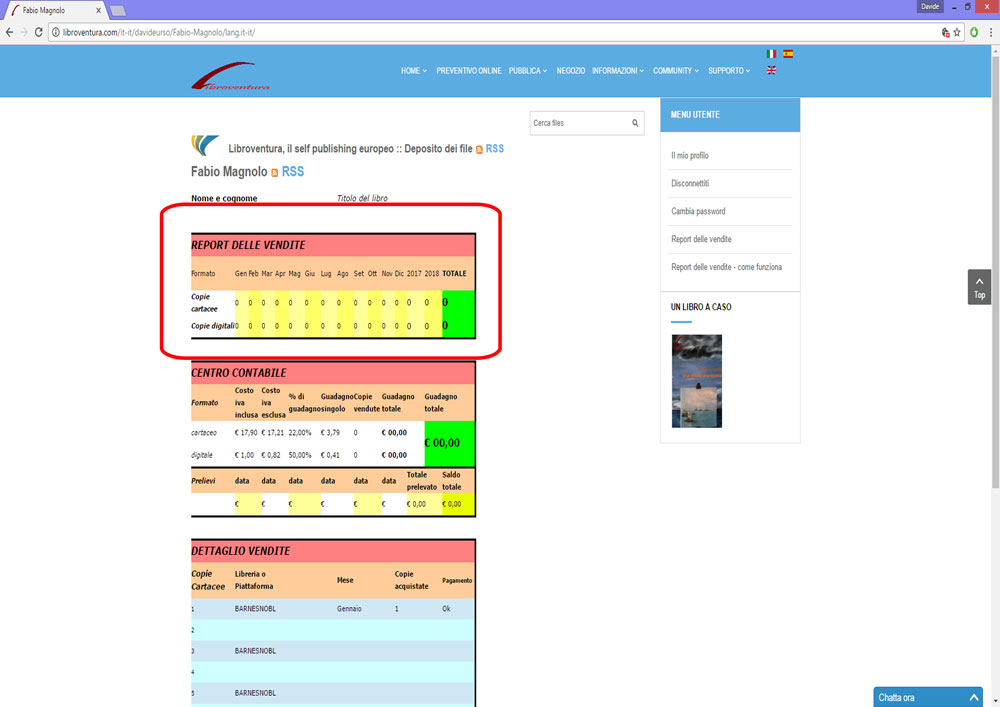Select the Spanish flag icon
Image resolution: width=1000 pixels, height=707 pixels.
(788, 54)
